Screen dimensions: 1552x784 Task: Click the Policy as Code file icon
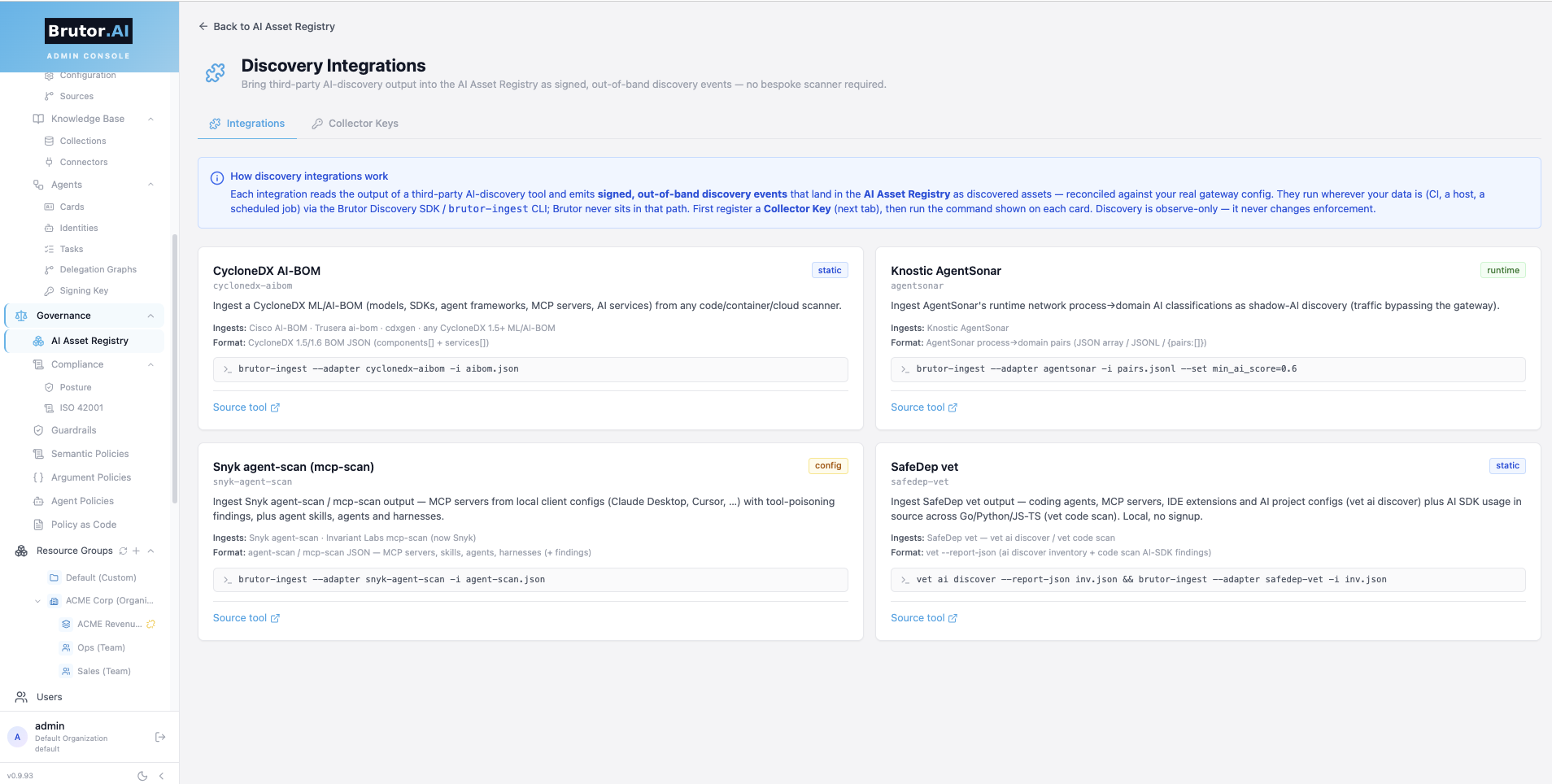point(38,525)
